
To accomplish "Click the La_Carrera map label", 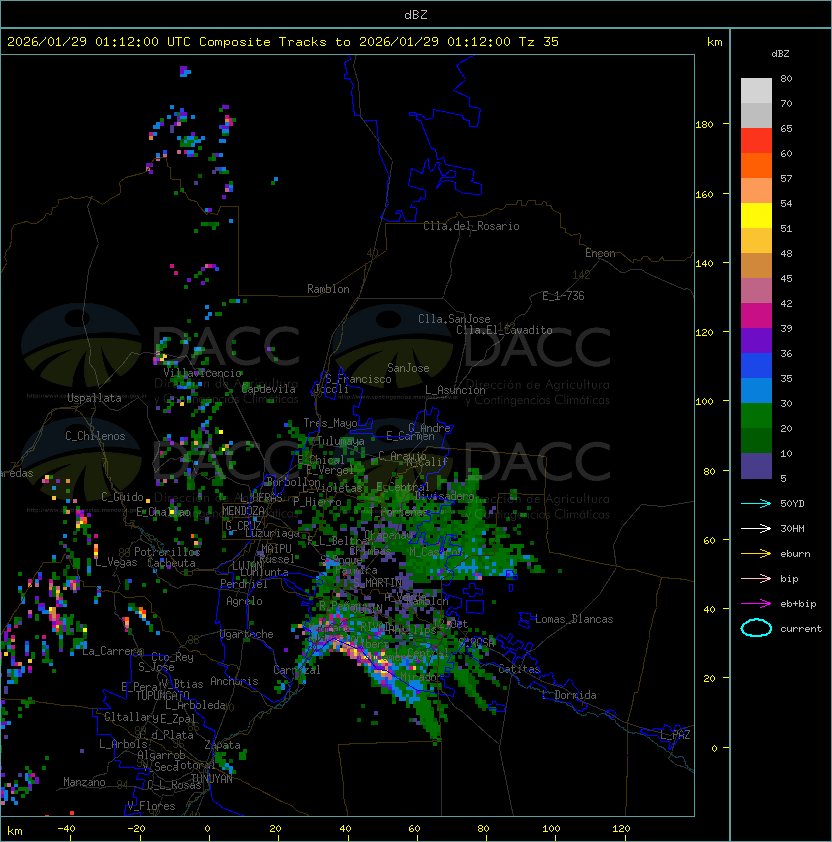I will click(113, 651).
